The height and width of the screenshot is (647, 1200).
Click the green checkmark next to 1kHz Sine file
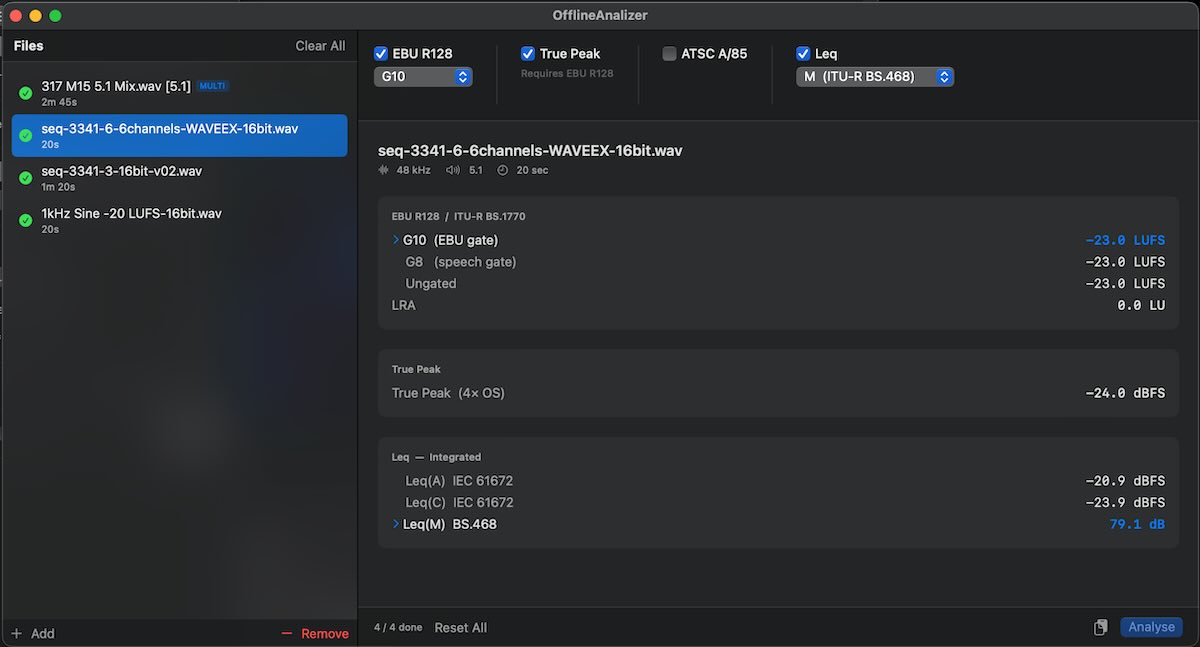click(24, 220)
